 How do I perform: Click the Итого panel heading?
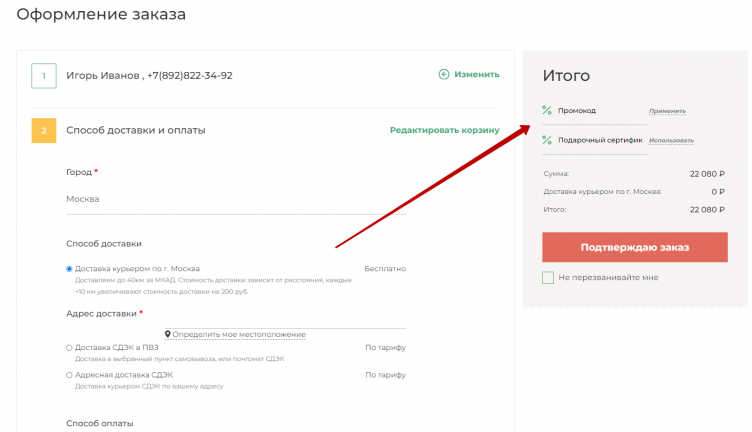pos(566,75)
